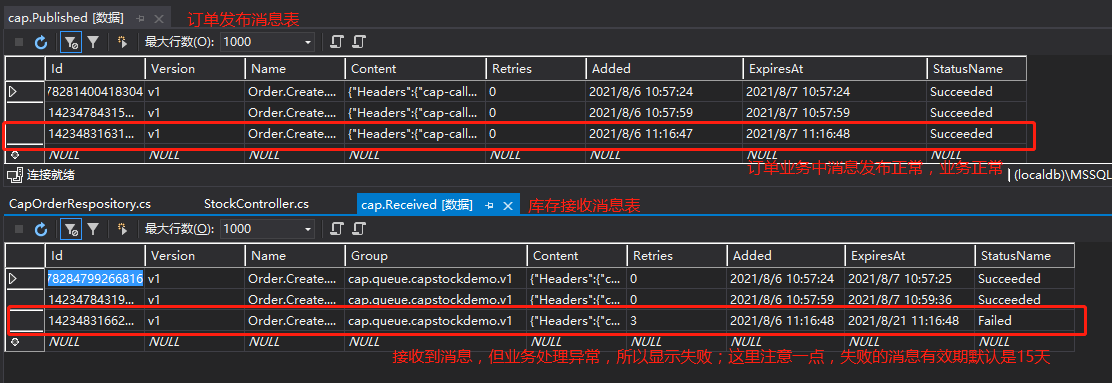Screen dimensions: 1112x383
Task: Select the Failed status cell
Action: pyautogui.click(x=1024, y=321)
